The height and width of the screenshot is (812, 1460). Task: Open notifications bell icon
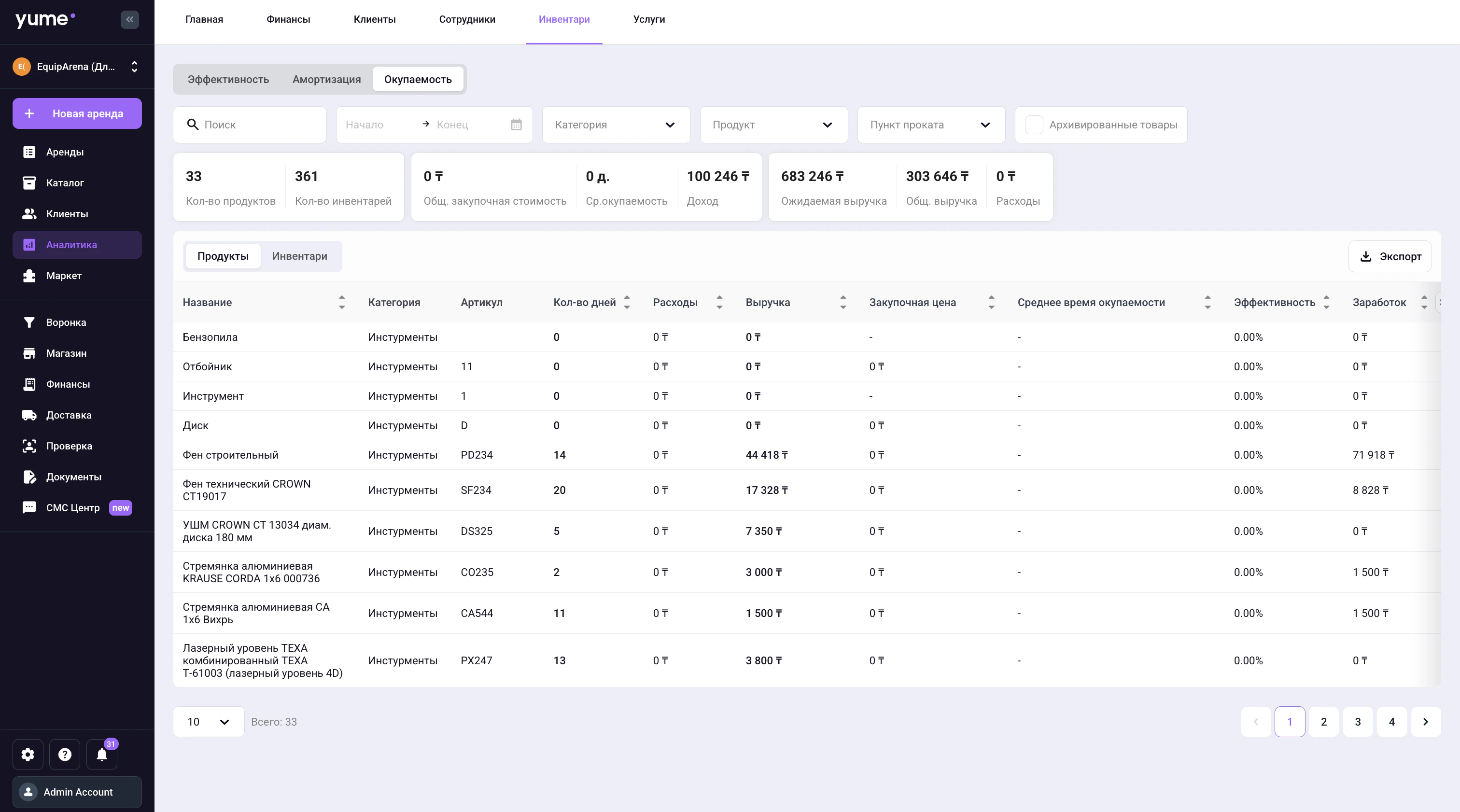(102, 754)
